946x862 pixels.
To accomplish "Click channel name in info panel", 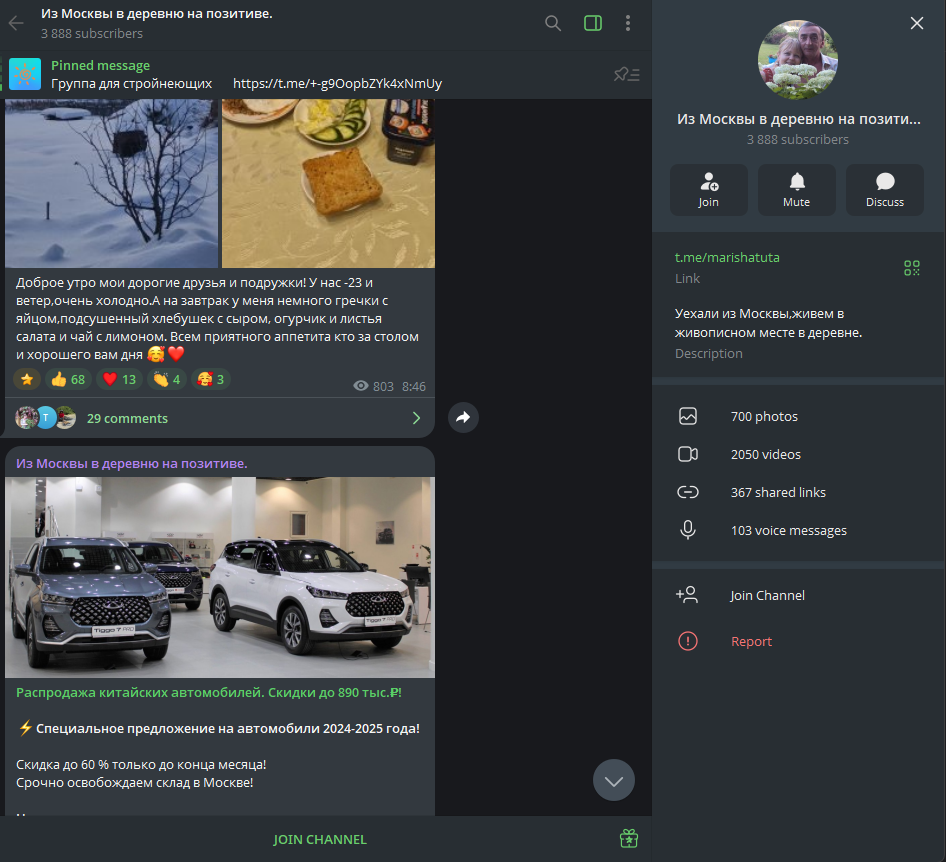I will click(x=798, y=119).
